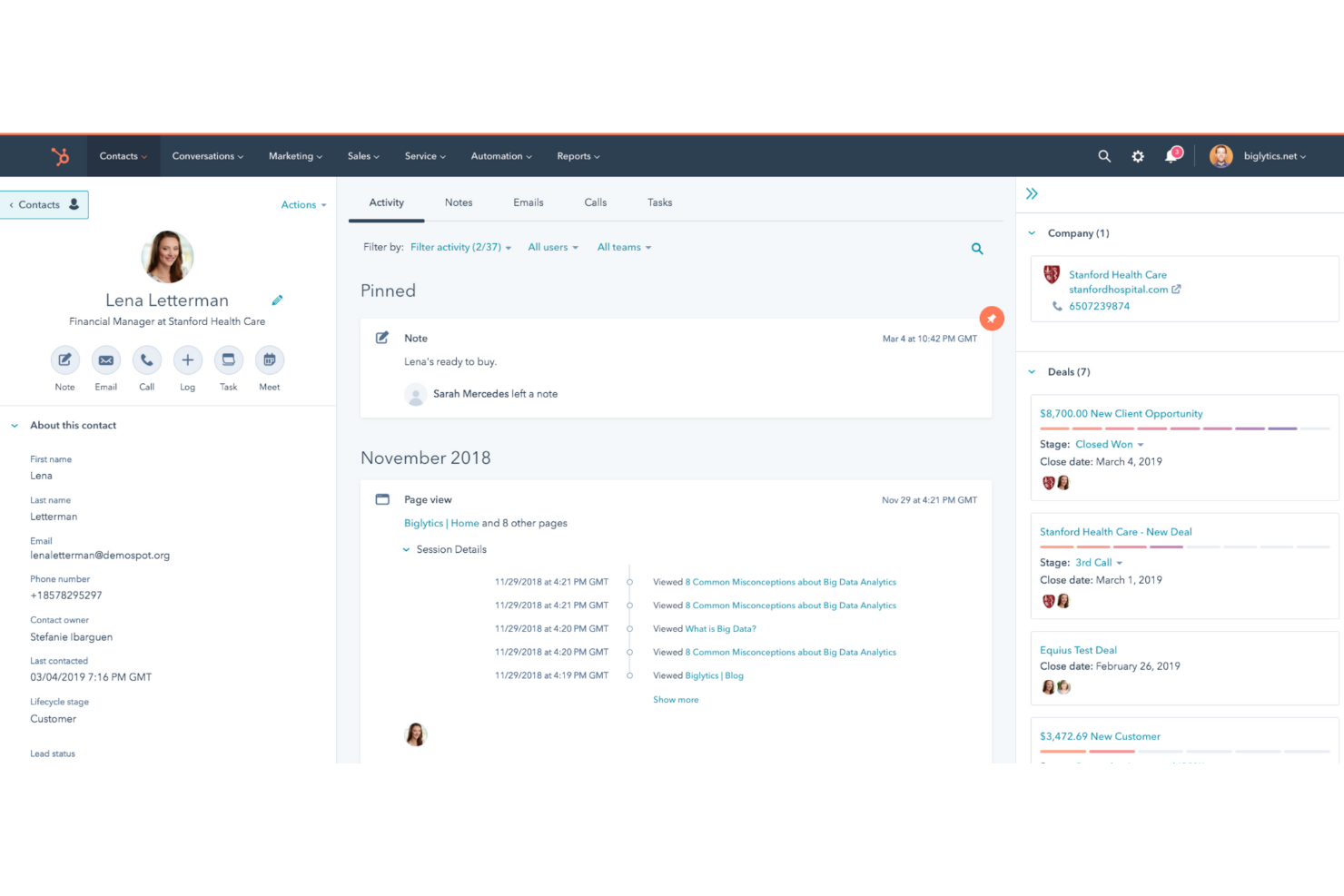Unpin the 'Lena's ready to buy' note
1344x896 pixels.
(x=992, y=319)
